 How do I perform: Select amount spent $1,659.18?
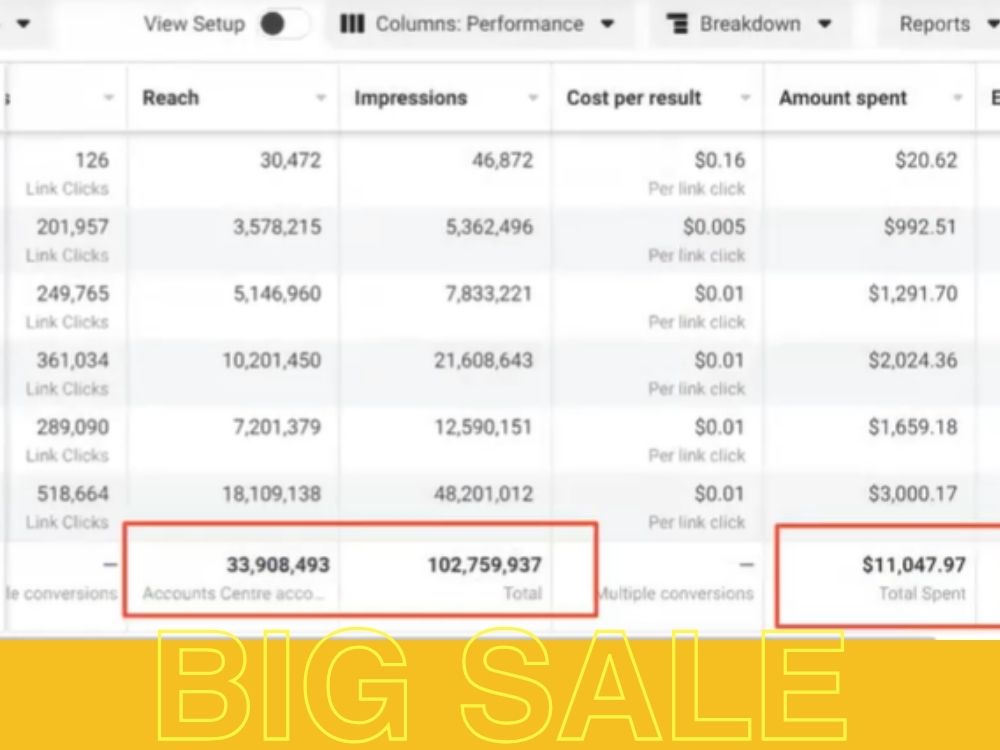click(913, 427)
